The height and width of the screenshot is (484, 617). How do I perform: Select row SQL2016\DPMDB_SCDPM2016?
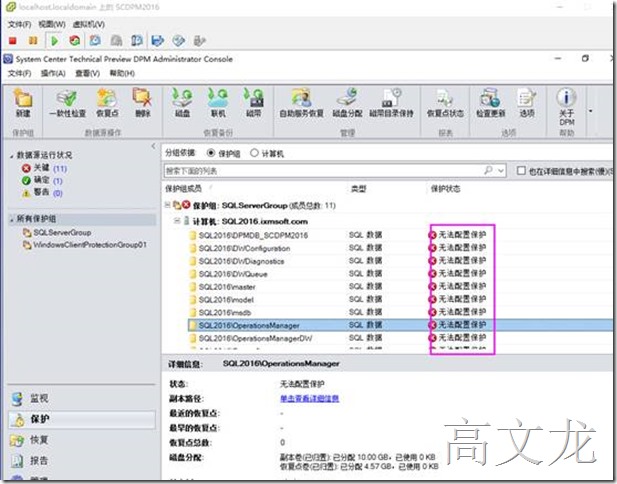(401, 235)
